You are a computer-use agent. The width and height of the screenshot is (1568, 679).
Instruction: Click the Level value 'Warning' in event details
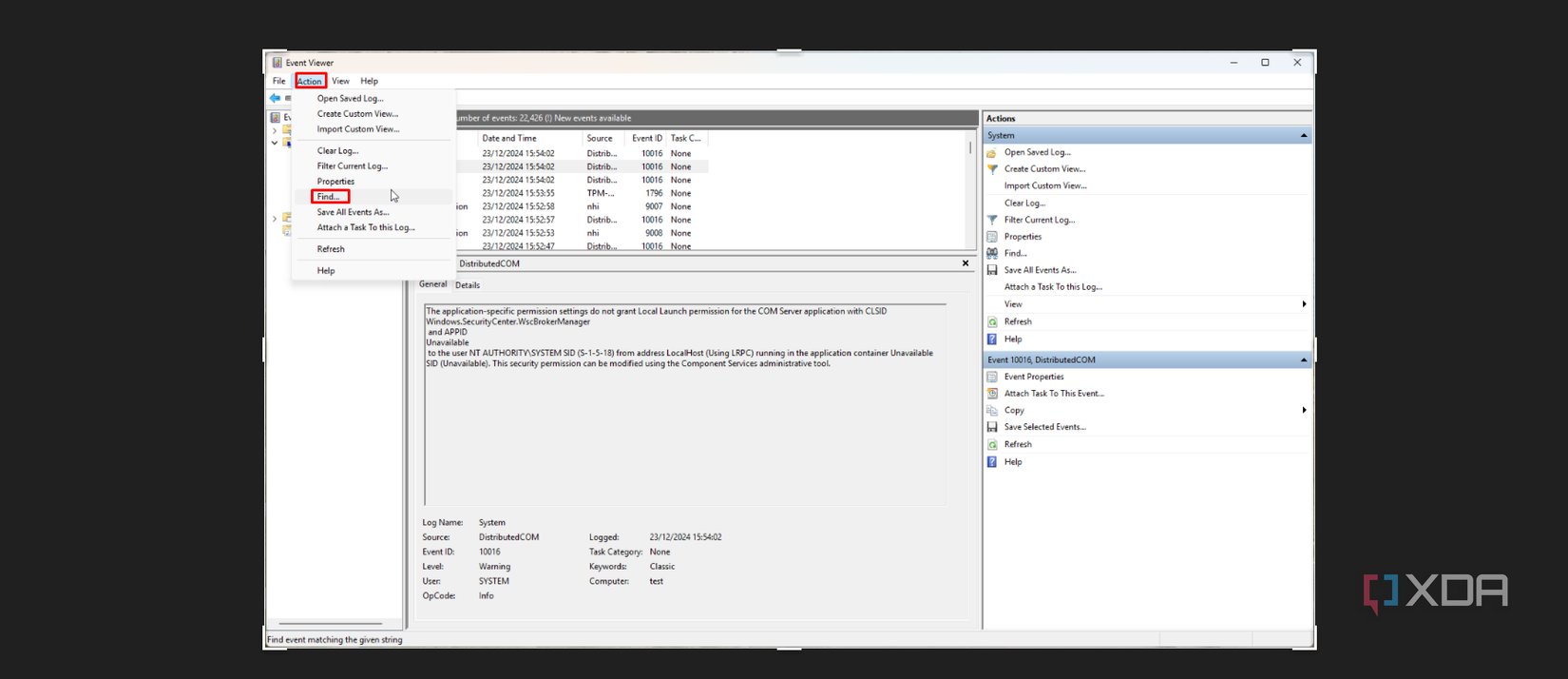(494, 567)
